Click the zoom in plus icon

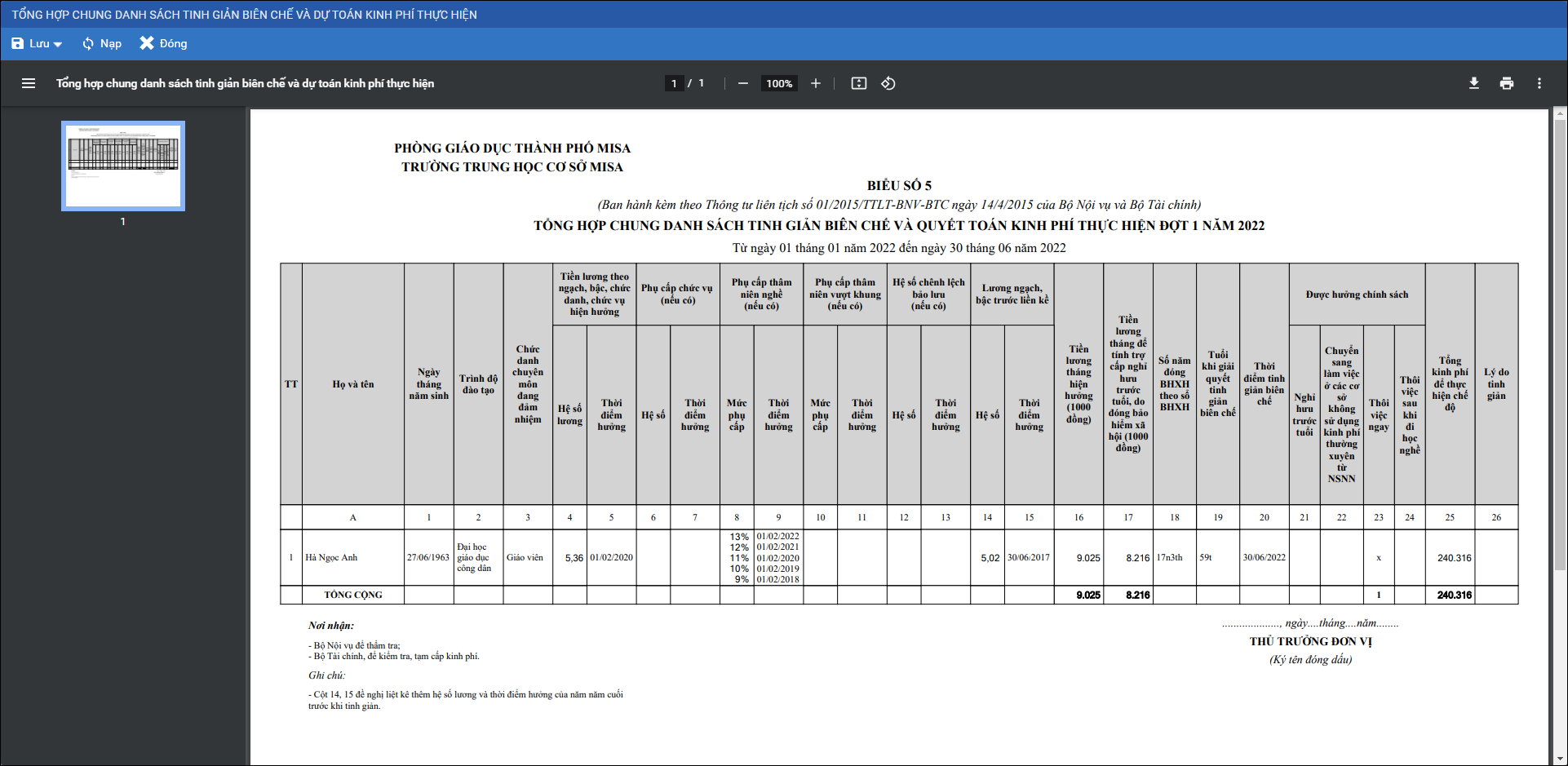point(815,83)
